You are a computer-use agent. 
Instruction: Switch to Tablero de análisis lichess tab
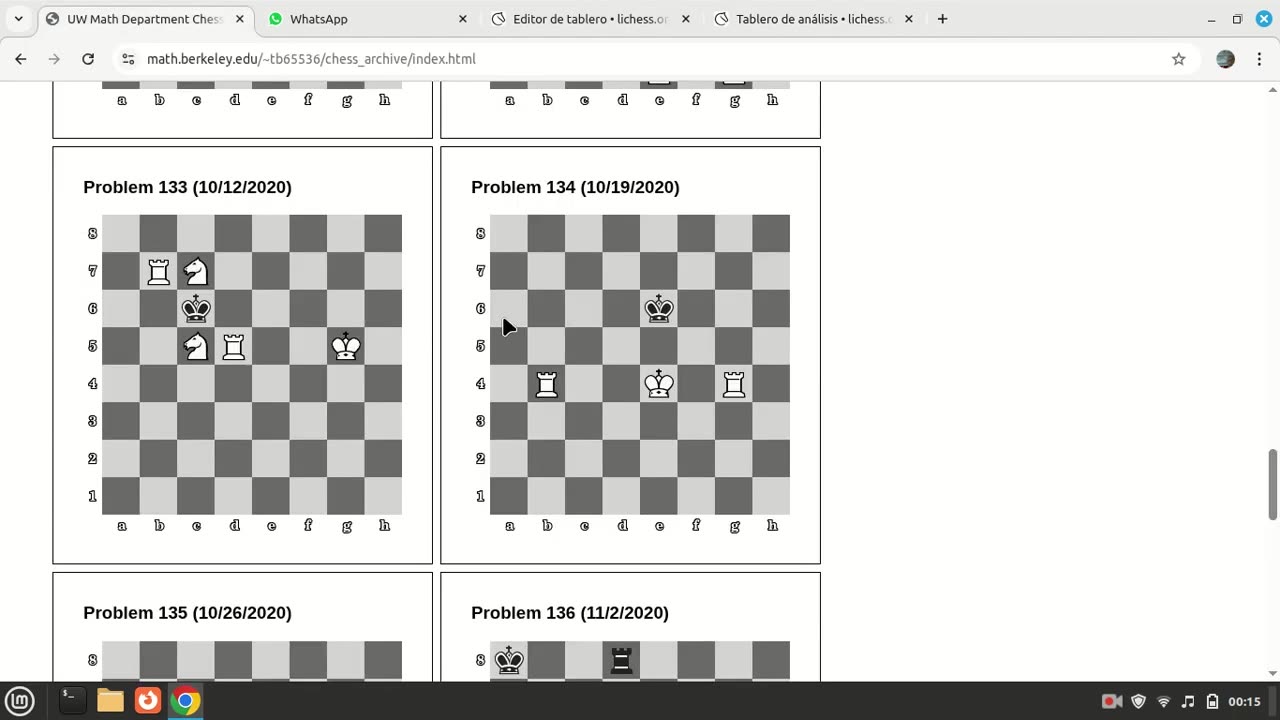(x=813, y=19)
